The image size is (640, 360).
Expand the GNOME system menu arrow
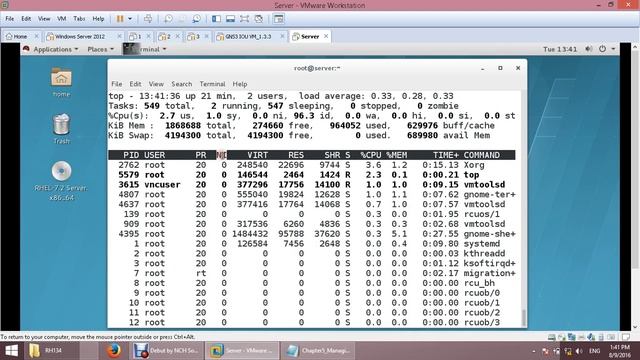coord(613,49)
